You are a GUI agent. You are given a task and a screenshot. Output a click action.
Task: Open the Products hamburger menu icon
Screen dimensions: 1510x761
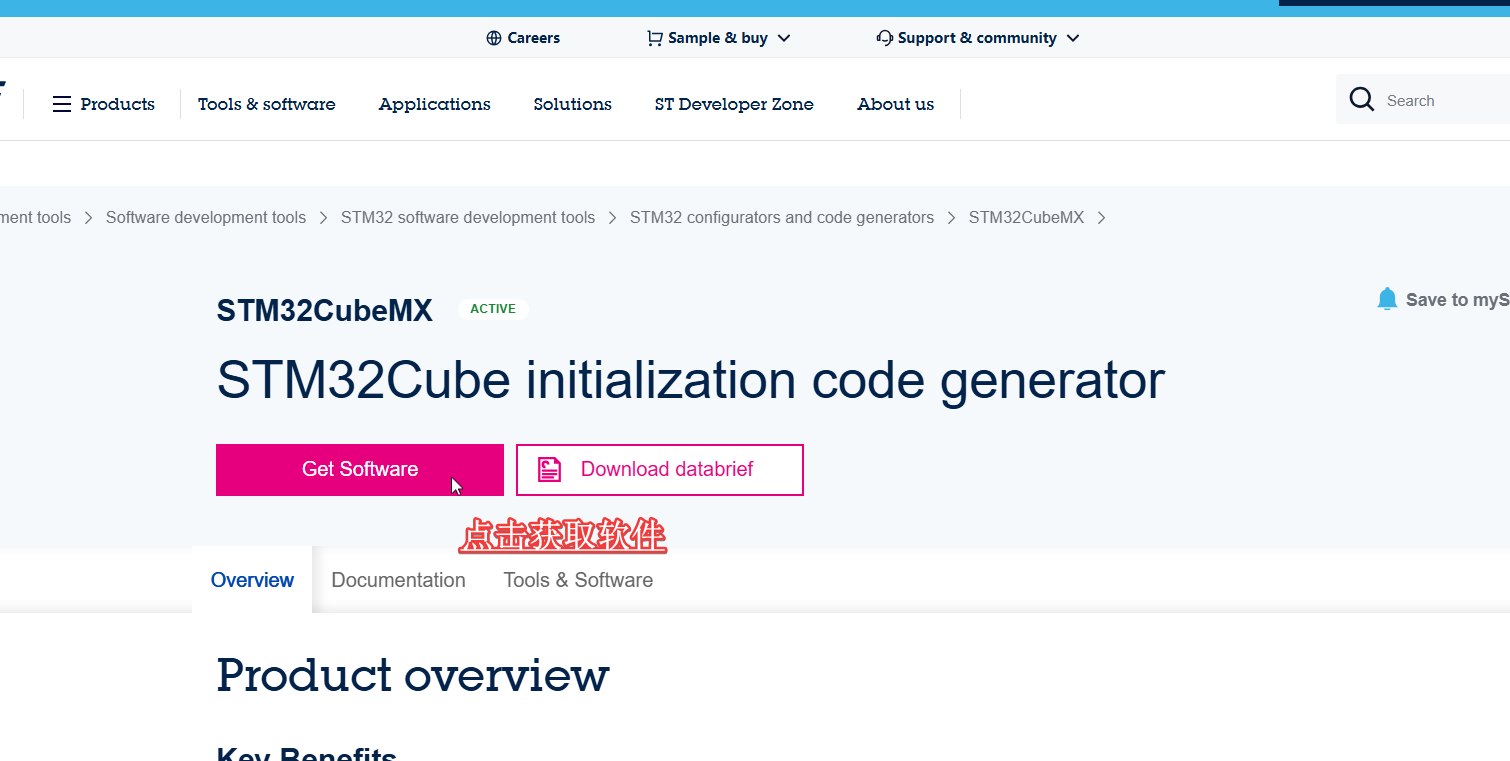coord(62,104)
